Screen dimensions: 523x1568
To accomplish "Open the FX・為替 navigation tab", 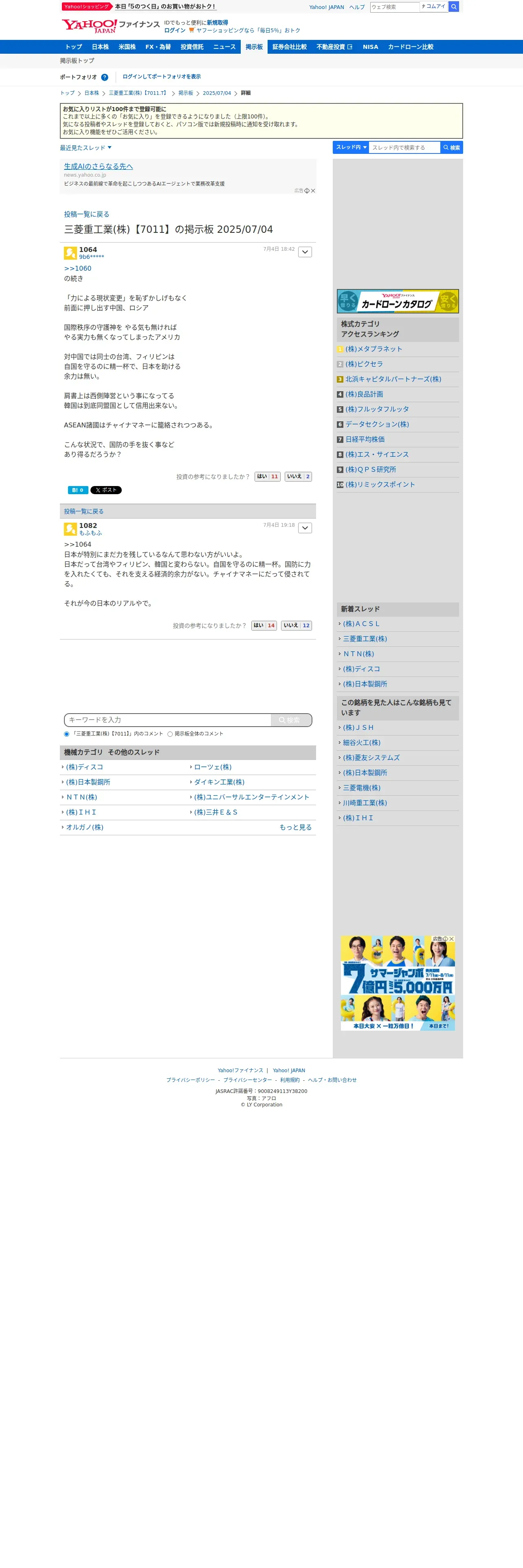I will coord(158,47).
